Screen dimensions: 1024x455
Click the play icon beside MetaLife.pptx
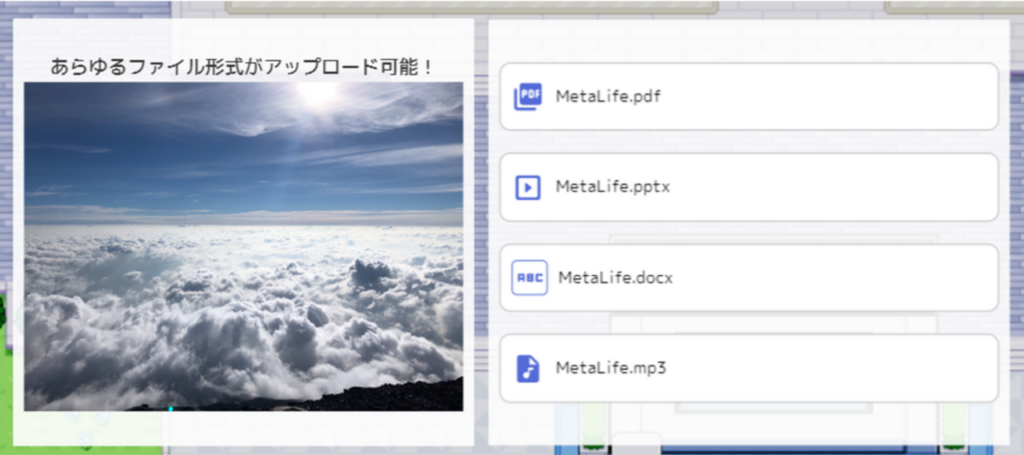pyautogui.click(x=527, y=187)
